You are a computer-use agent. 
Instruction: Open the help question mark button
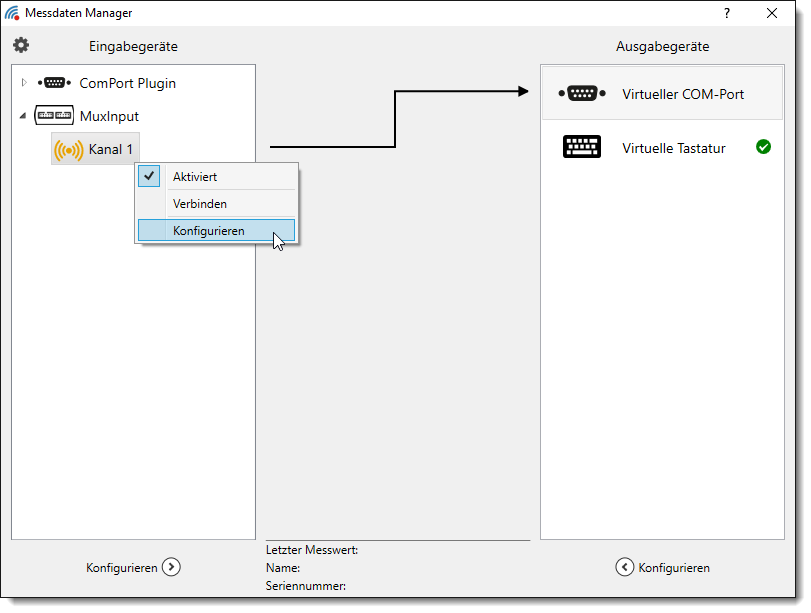(727, 13)
